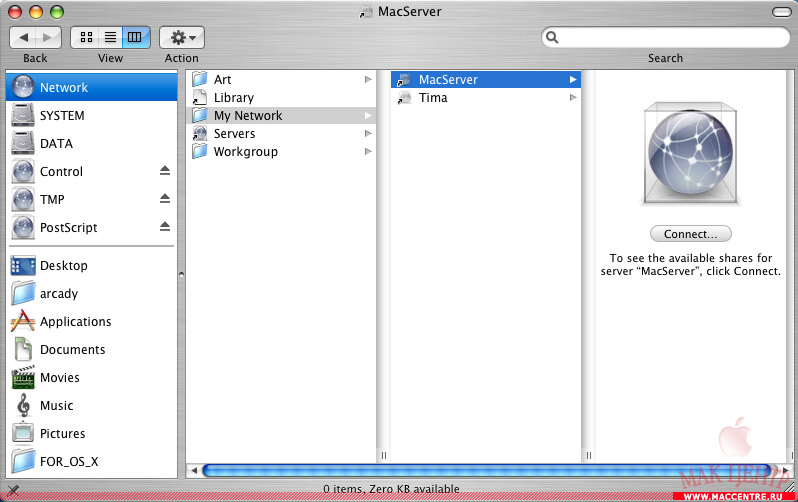Open the Action gear menu
The image size is (798, 502).
(x=182, y=37)
